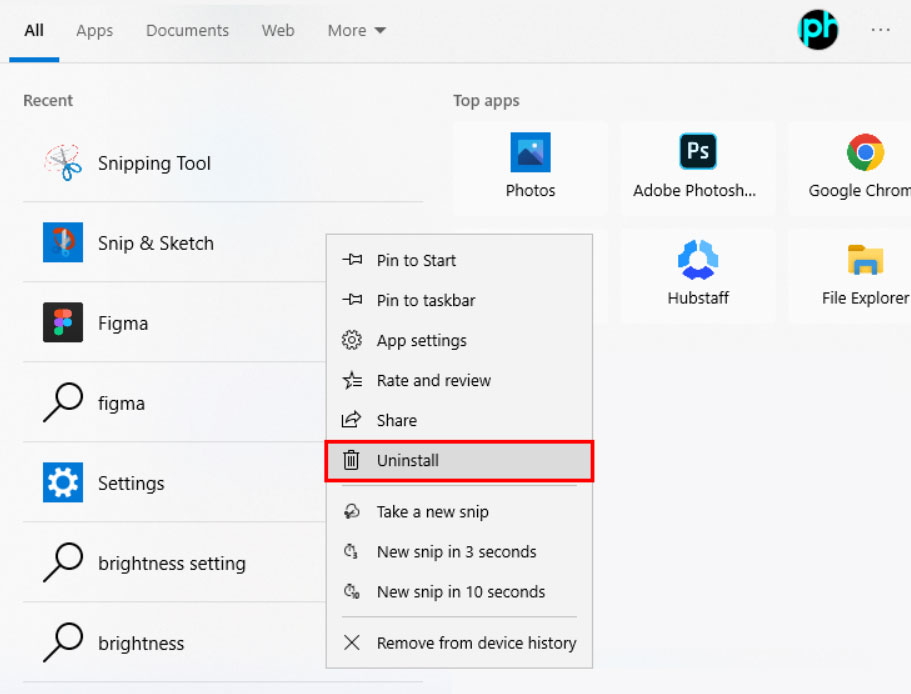
Task: Select Share from the context menu
Action: pyautogui.click(x=459, y=420)
